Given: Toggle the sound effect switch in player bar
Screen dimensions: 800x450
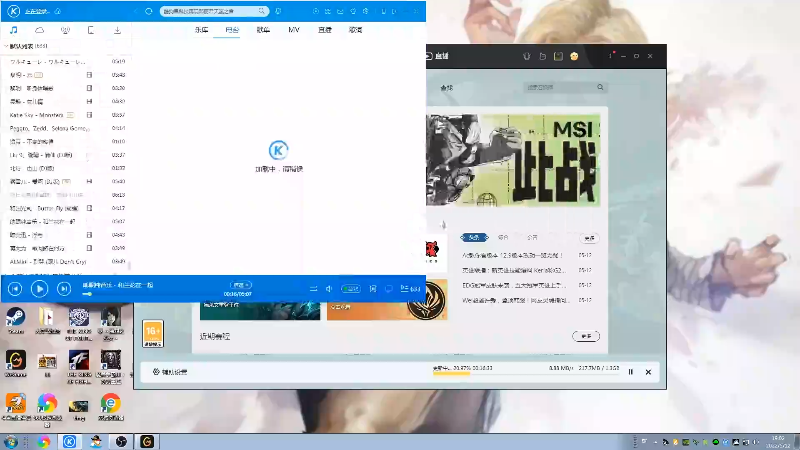Looking at the screenshot, I should [x=351, y=289].
